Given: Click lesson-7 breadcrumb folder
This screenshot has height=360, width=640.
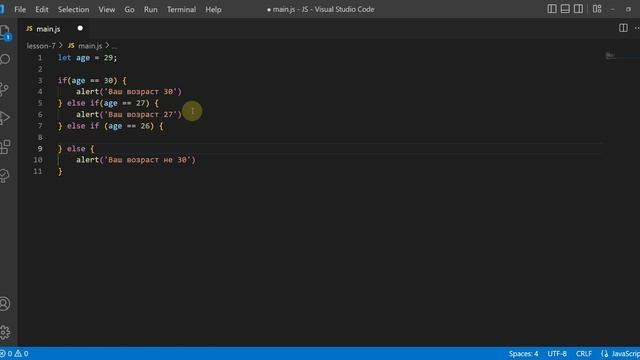Looking at the screenshot, I should 41,46.
